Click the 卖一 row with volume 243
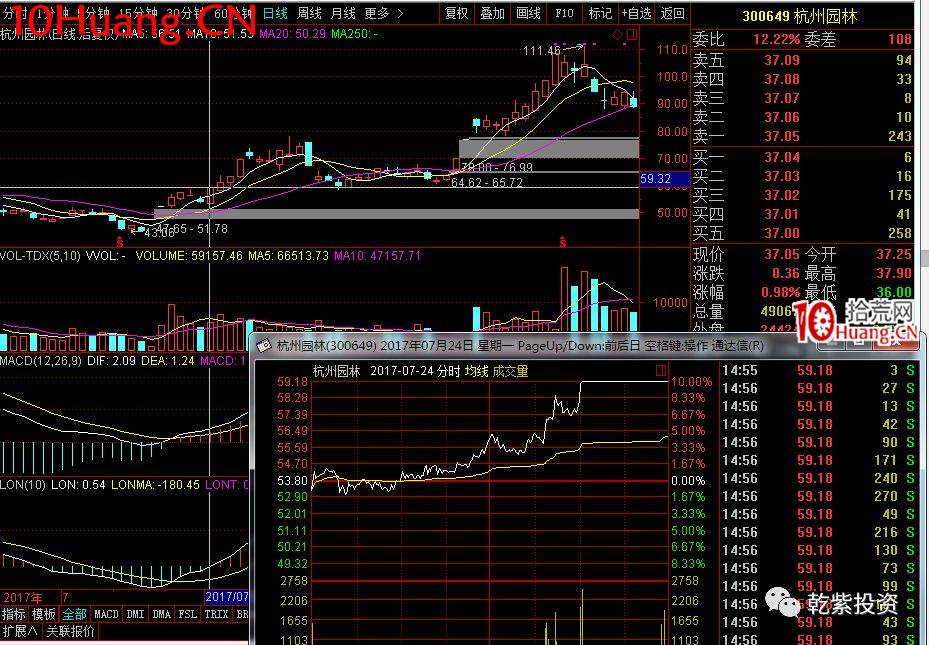Viewport: 929px width, 645px height. pos(802,136)
